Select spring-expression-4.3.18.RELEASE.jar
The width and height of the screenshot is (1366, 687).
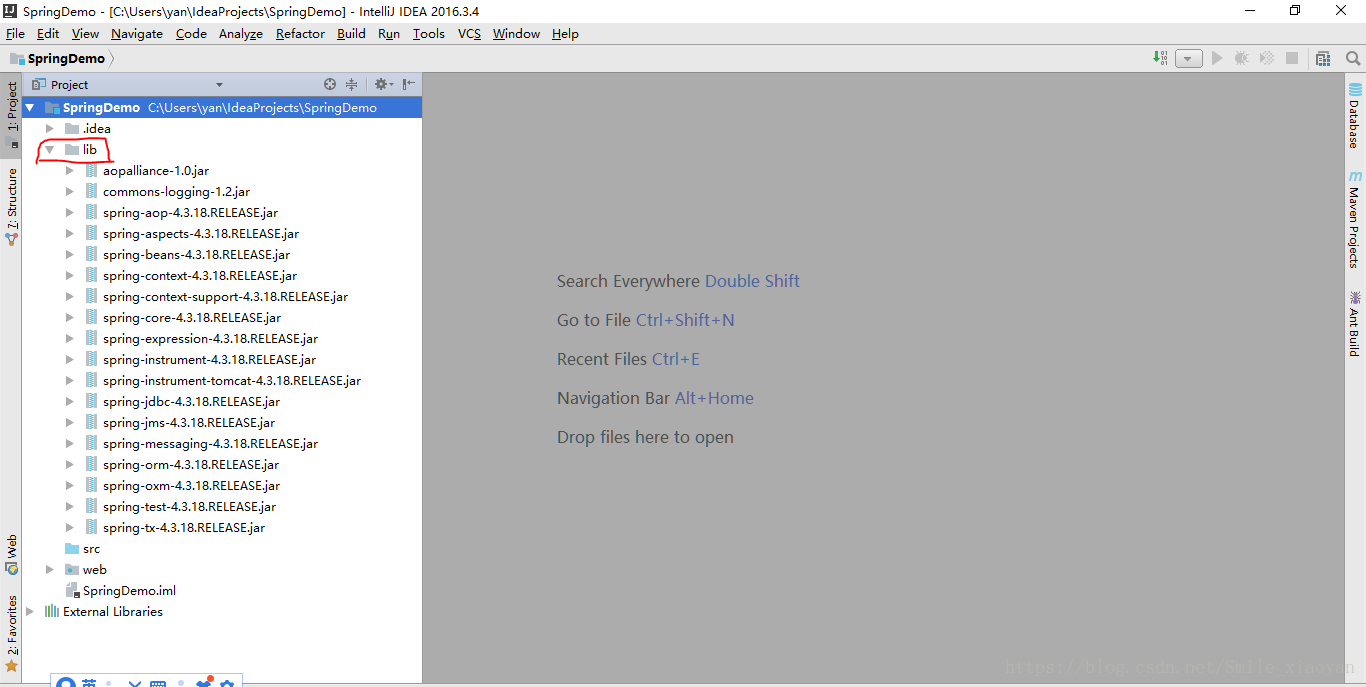coord(210,338)
